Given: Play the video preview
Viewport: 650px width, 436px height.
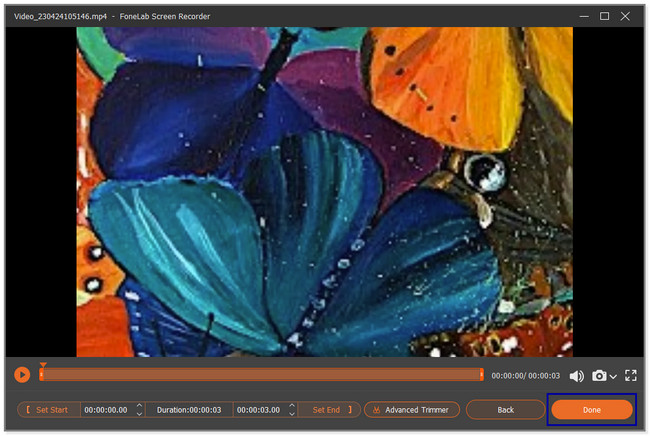Looking at the screenshot, I should 22,375.
